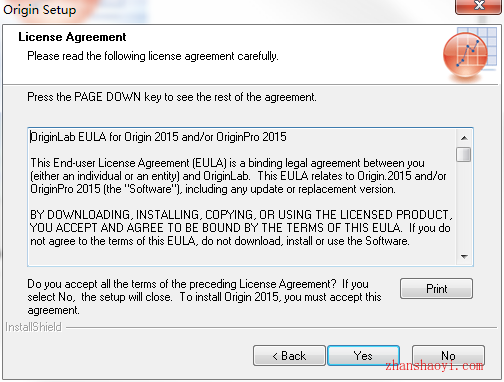Go to previous step with Back button

(289, 355)
